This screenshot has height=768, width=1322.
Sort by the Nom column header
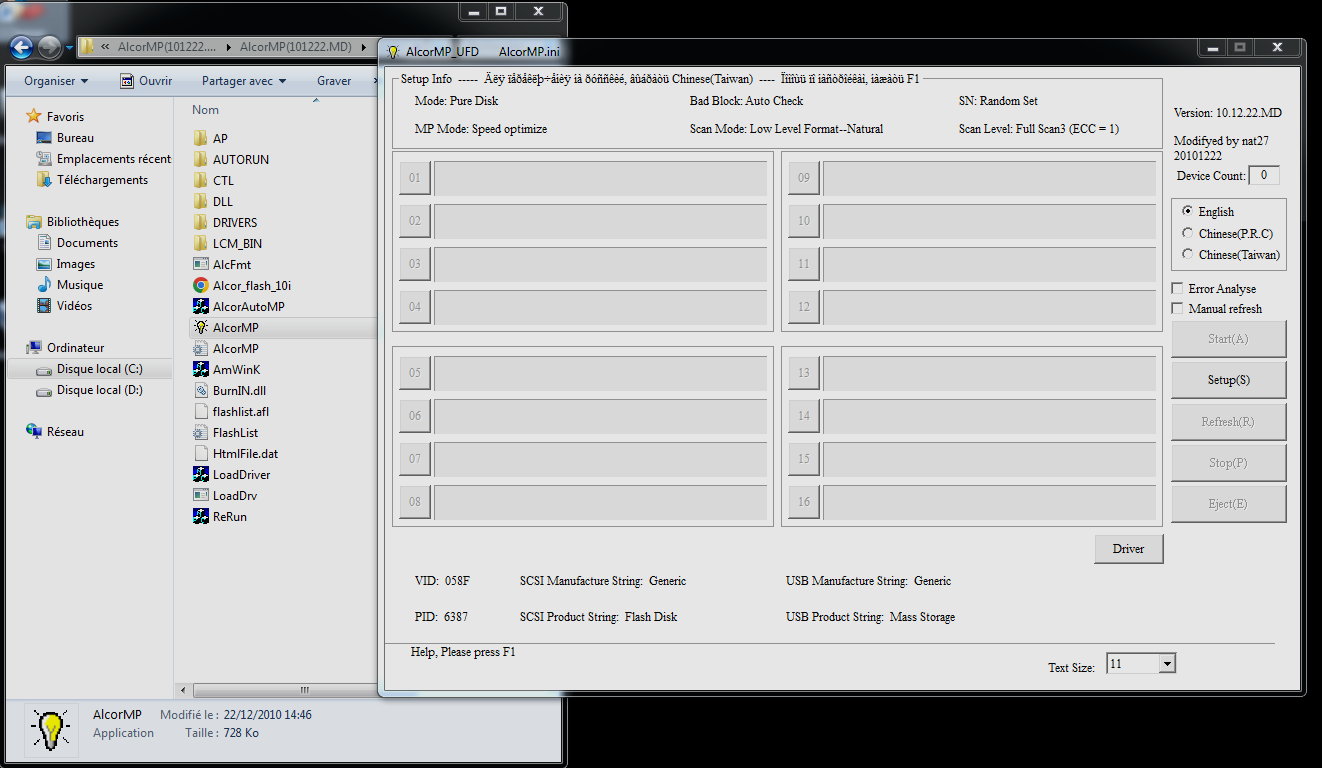(x=206, y=109)
